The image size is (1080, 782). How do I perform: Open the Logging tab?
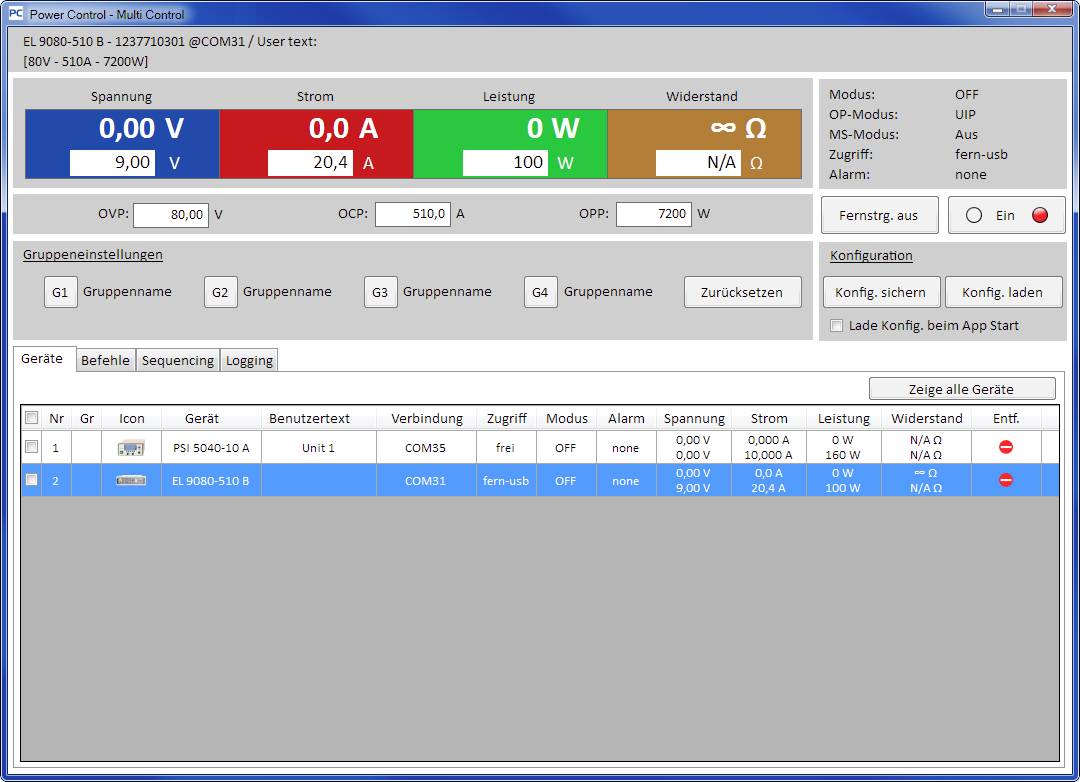(x=248, y=359)
